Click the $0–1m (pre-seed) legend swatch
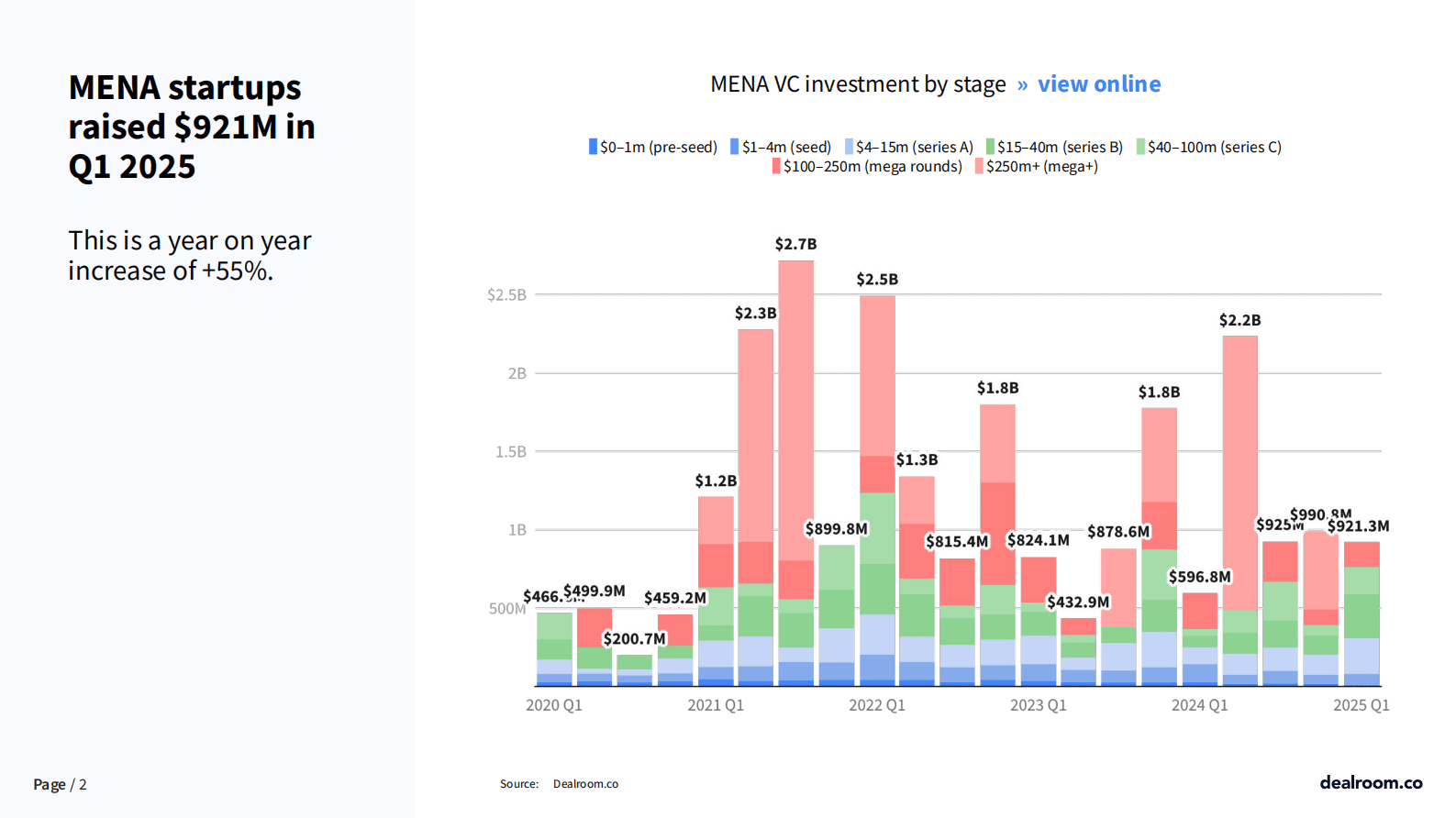 pos(593,147)
